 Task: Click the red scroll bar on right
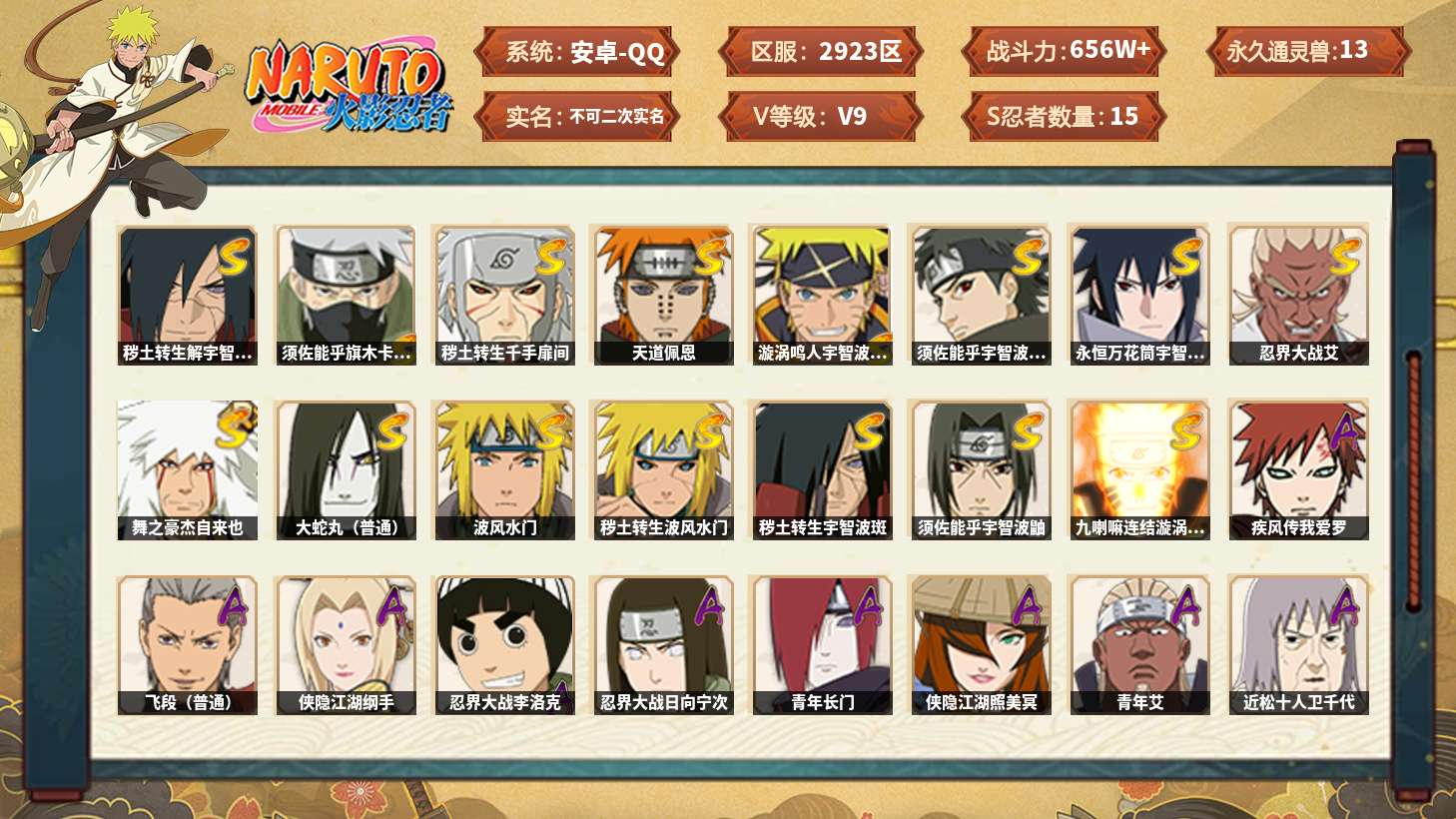coord(1413,479)
